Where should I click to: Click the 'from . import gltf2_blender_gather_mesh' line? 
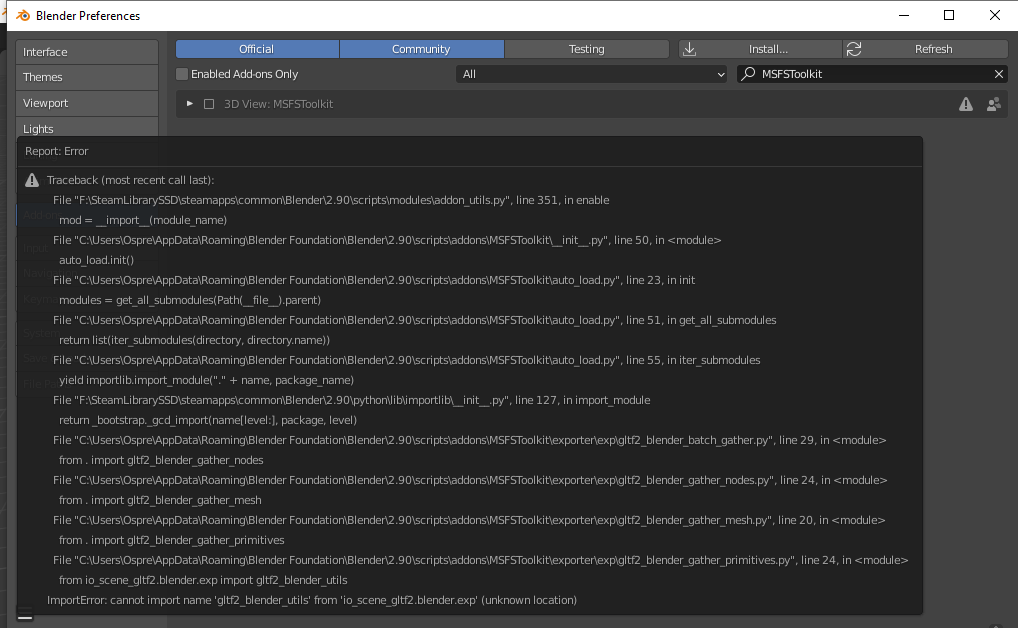(x=160, y=500)
